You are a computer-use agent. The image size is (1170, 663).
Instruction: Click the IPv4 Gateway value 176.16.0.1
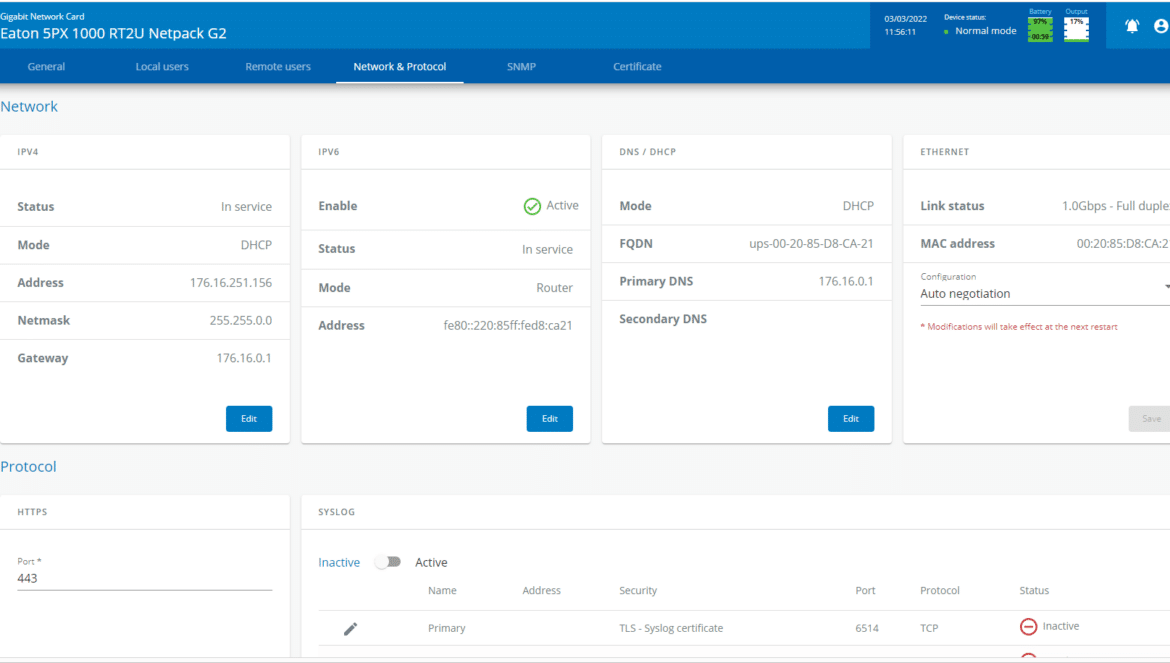pyautogui.click(x=244, y=358)
